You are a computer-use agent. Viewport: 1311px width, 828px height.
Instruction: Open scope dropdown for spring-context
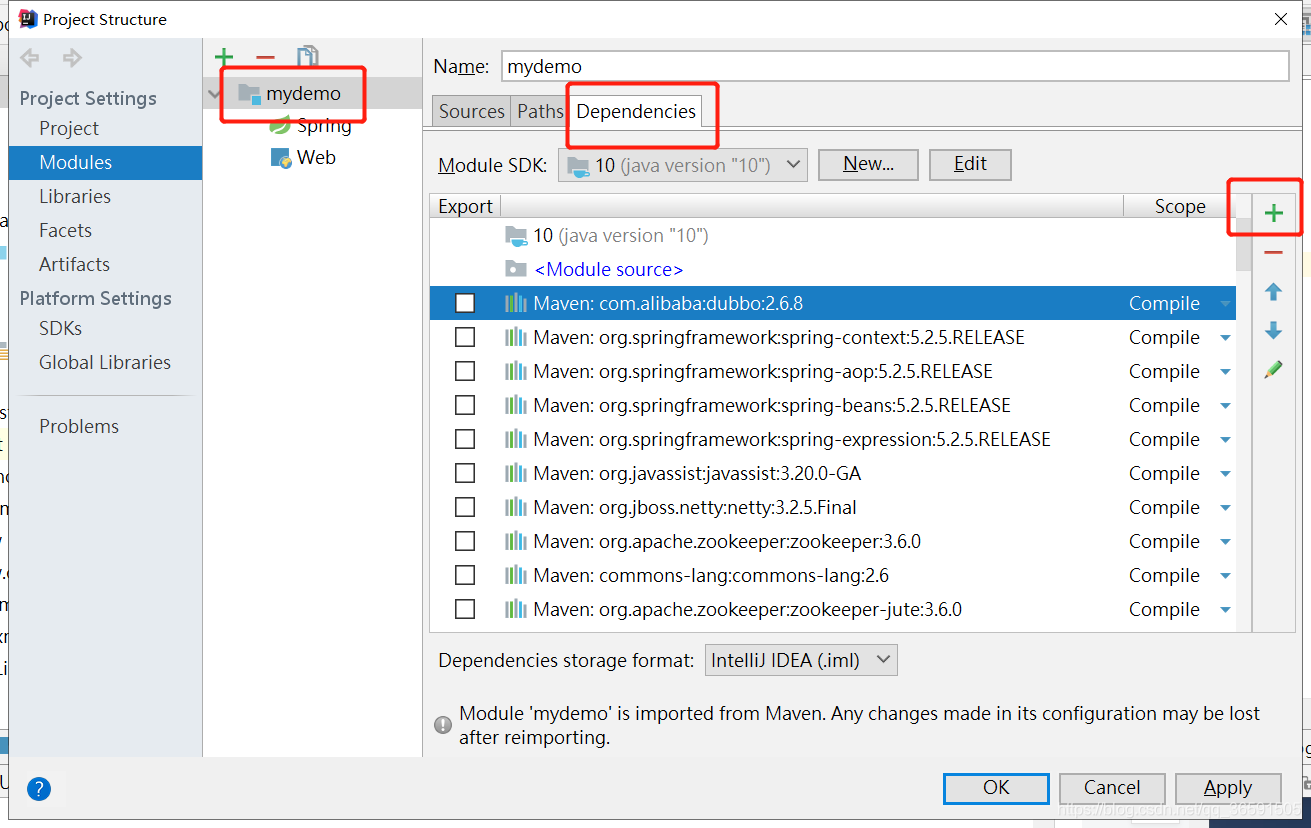pyautogui.click(x=1226, y=338)
